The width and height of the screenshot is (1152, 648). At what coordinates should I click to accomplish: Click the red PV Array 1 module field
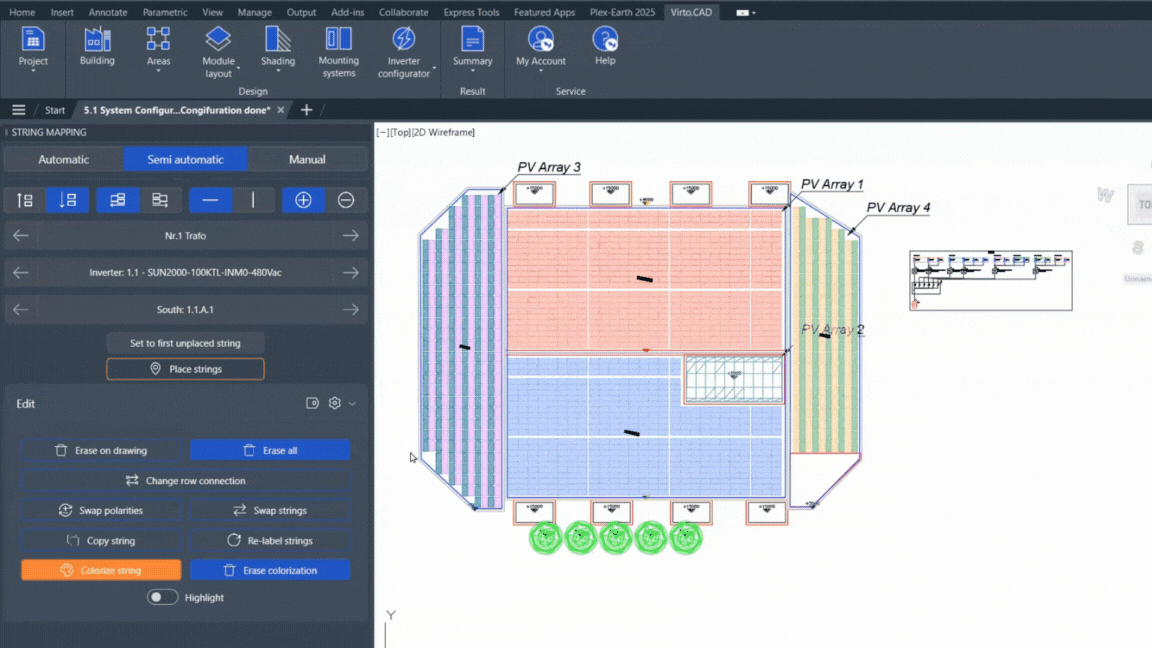click(645, 279)
